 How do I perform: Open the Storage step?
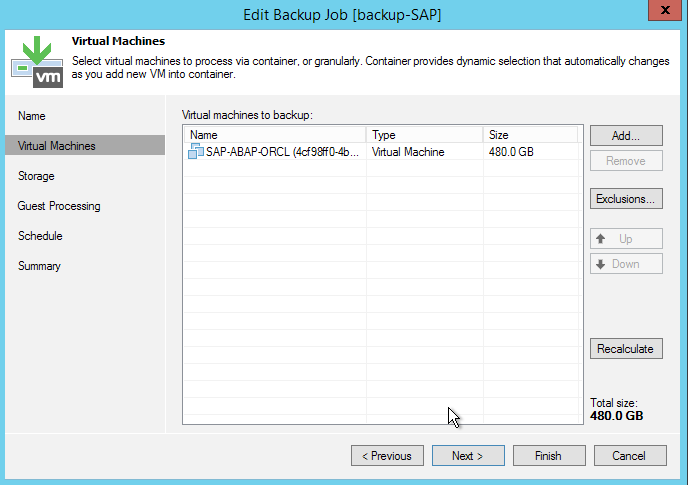point(36,176)
